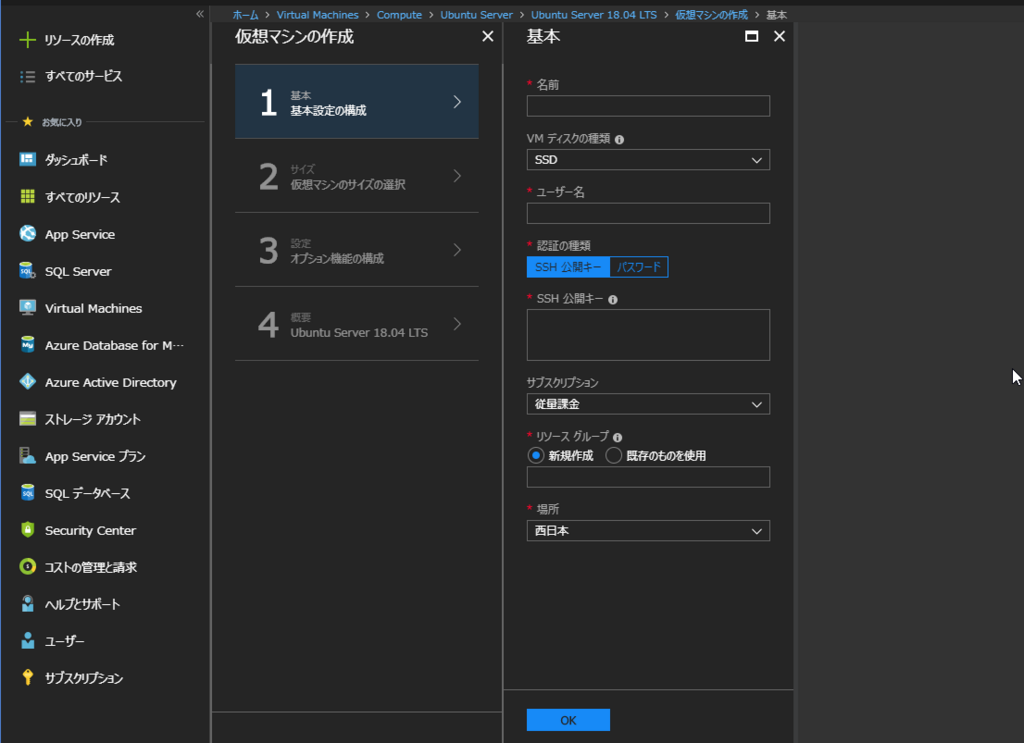Open Azure Database for MySQL icon
1024x743 pixels.
click(27, 345)
